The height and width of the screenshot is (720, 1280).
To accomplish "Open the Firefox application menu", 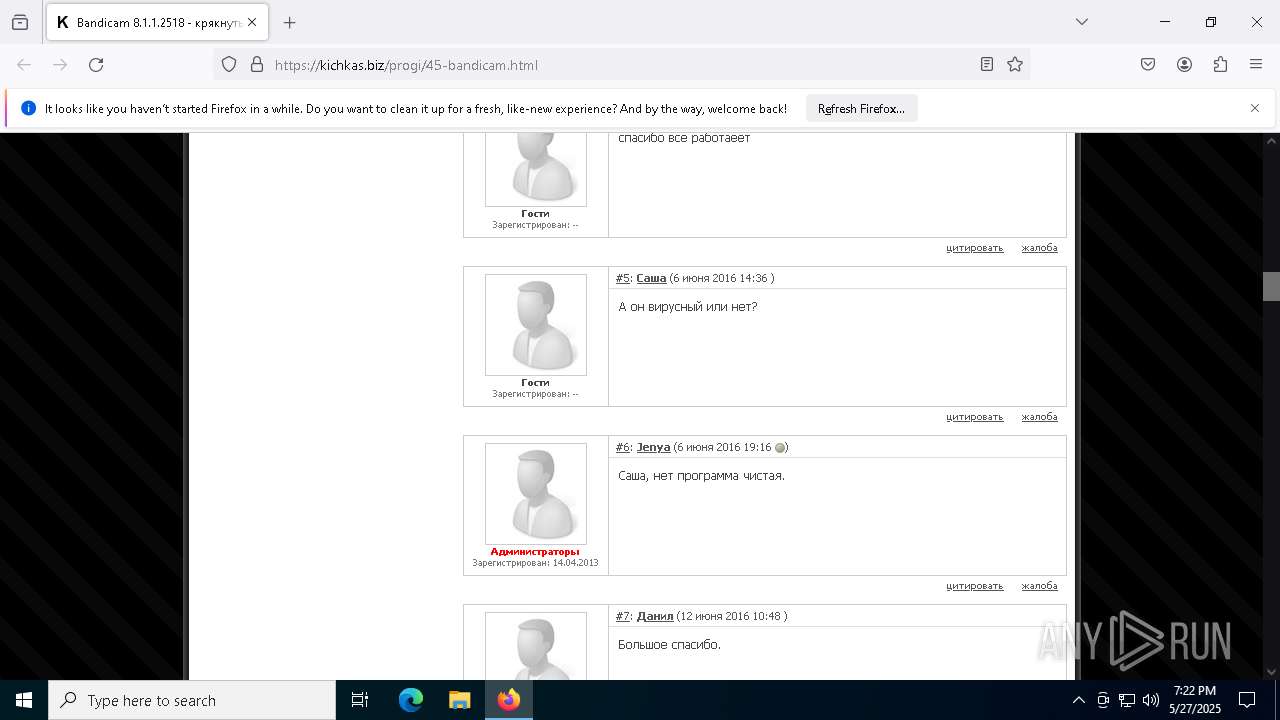I will click(1256, 65).
